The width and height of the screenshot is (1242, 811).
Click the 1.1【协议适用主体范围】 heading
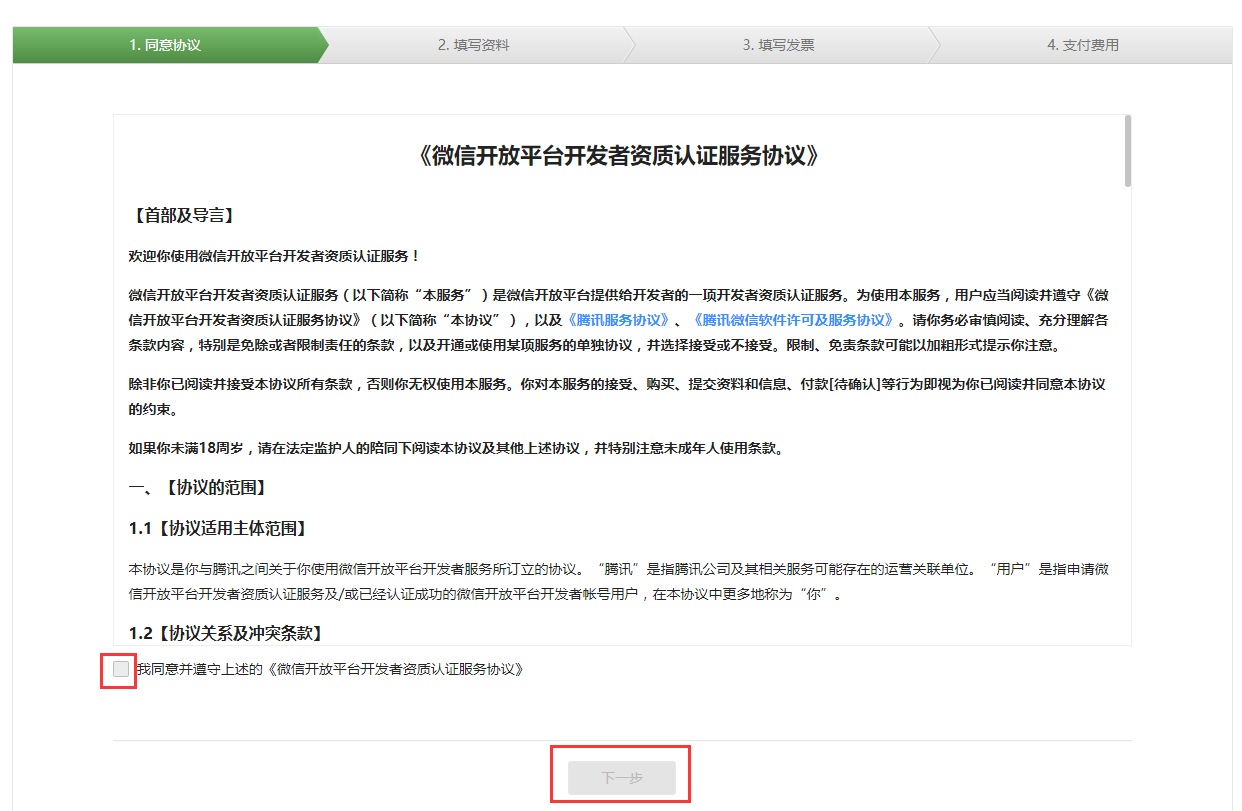[x=218, y=528]
